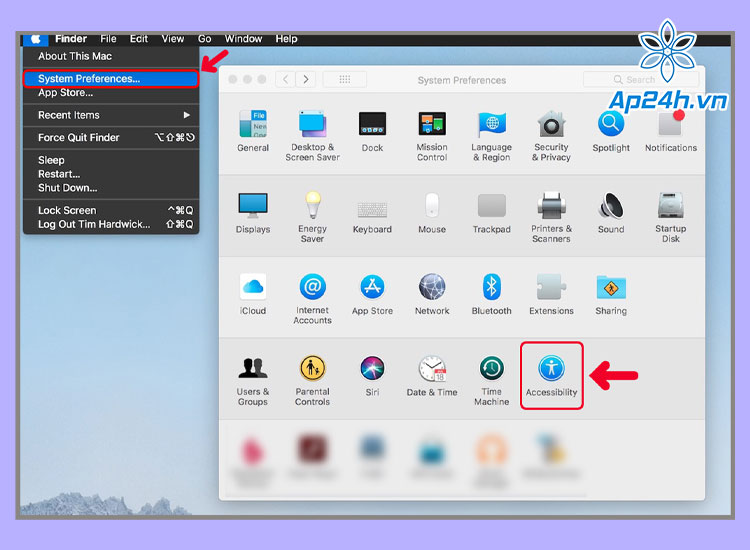Open Date & Time preferences
The width and height of the screenshot is (750, 550).
(x=432, y=375)
